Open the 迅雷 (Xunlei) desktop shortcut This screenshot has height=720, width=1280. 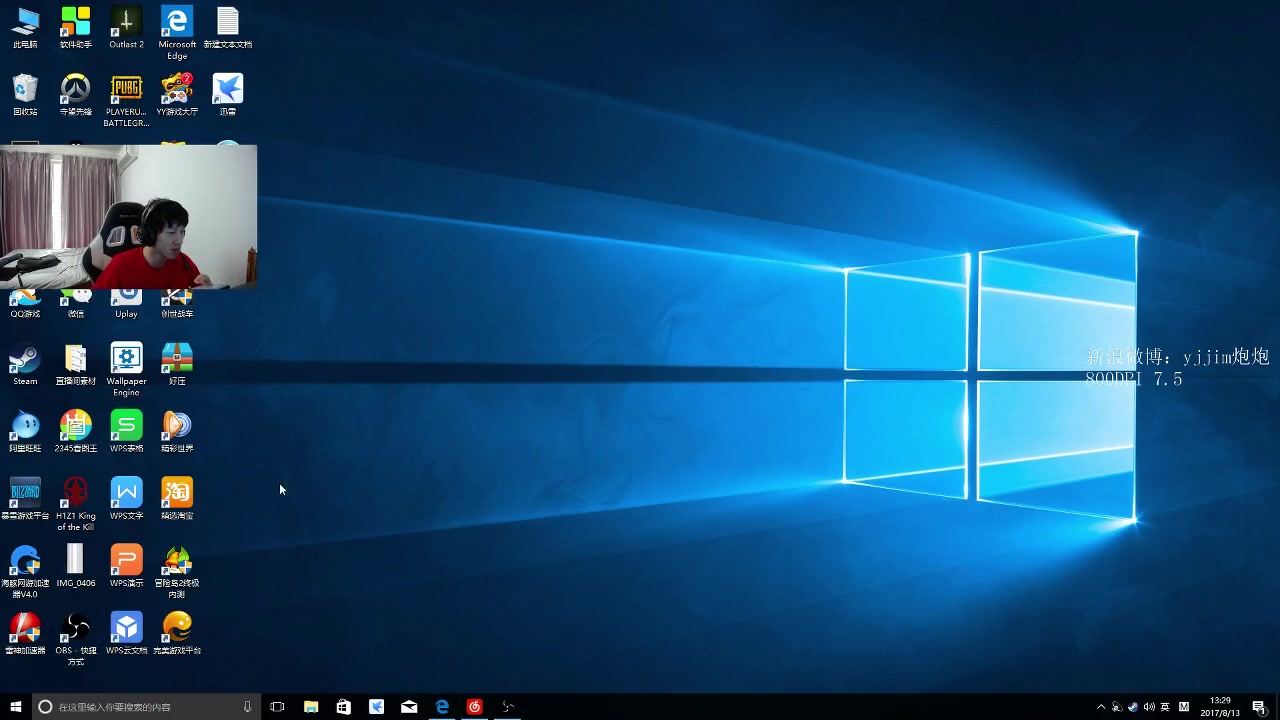(228, 95)
